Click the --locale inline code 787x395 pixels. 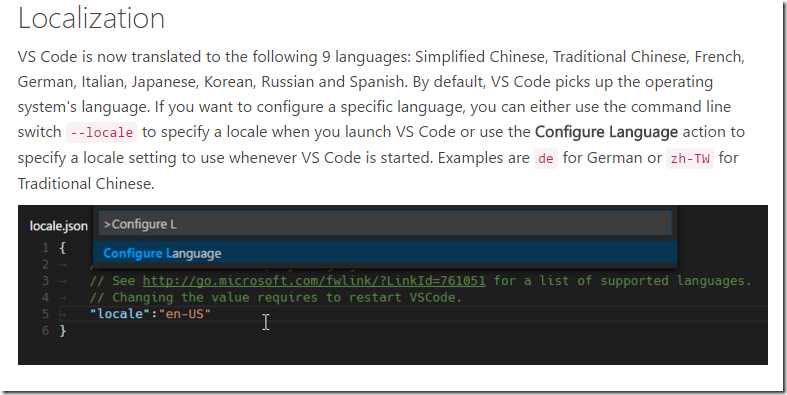point(101,133)
